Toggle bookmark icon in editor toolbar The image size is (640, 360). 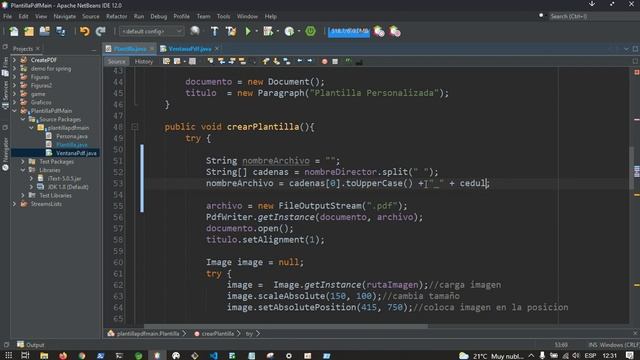click(x=287, y=61)
